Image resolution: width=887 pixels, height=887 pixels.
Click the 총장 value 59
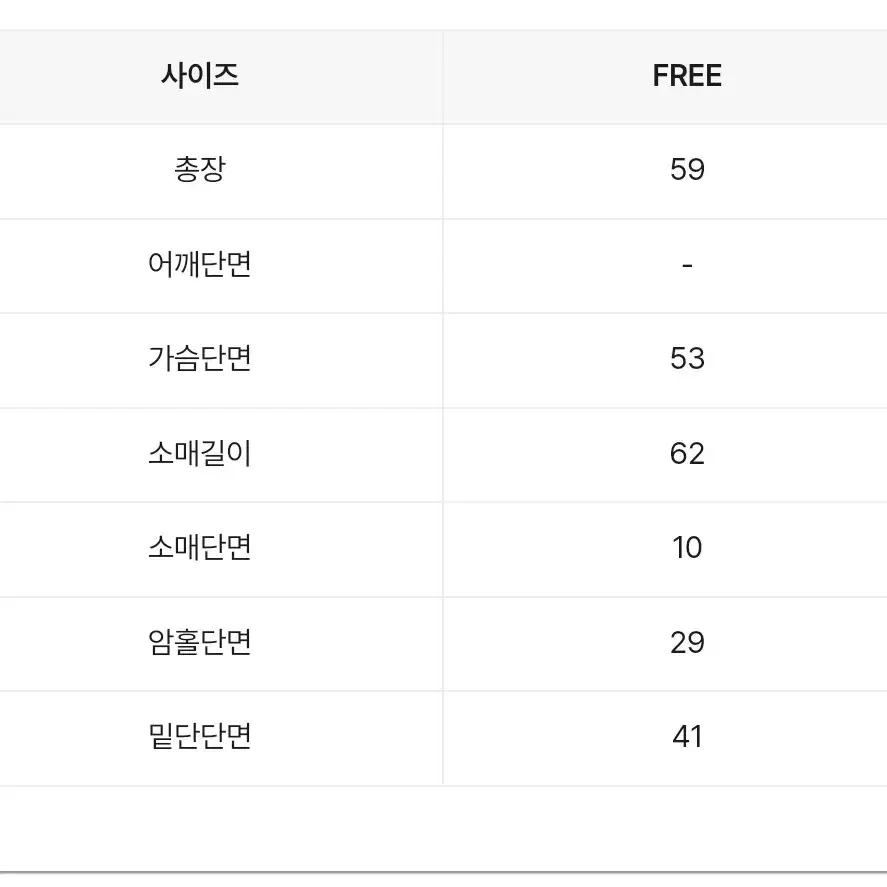(687, 170)
